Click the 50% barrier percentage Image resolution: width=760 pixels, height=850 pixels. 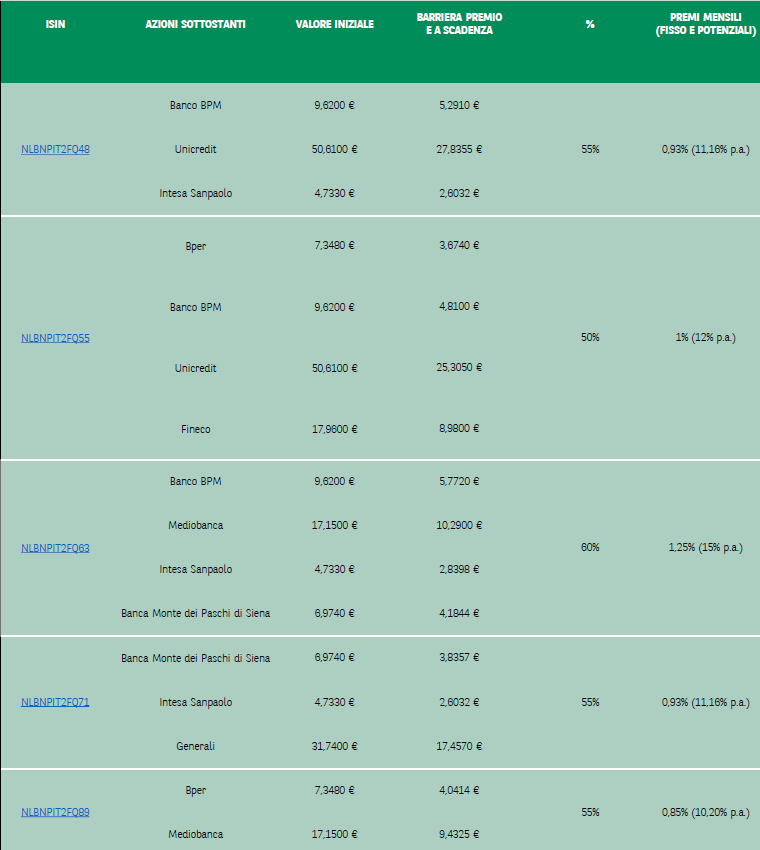590,337
